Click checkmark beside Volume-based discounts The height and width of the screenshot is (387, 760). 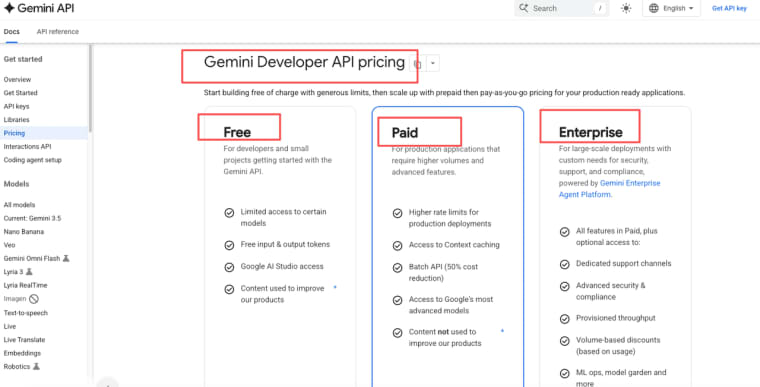point(565,341)
